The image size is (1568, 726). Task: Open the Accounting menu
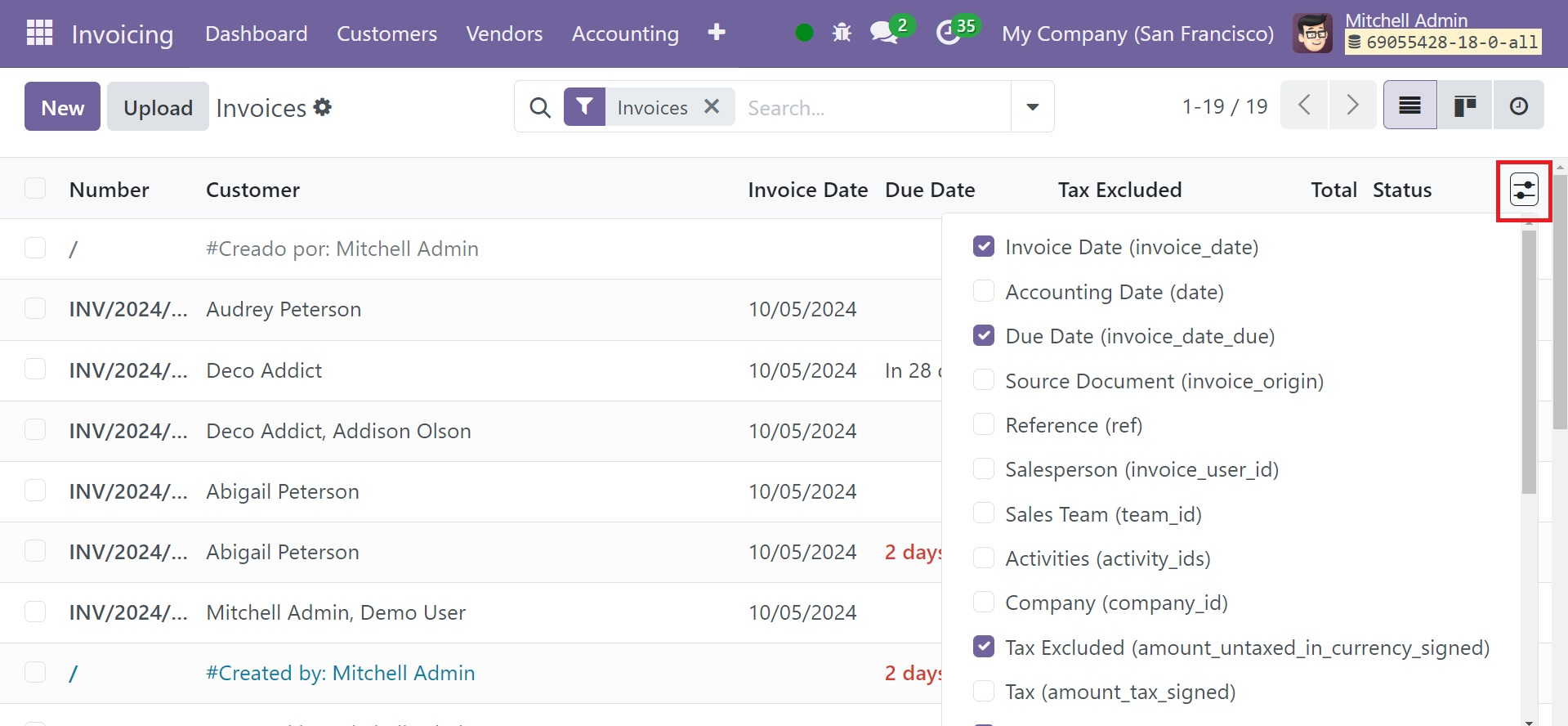(x=625, y=34)
